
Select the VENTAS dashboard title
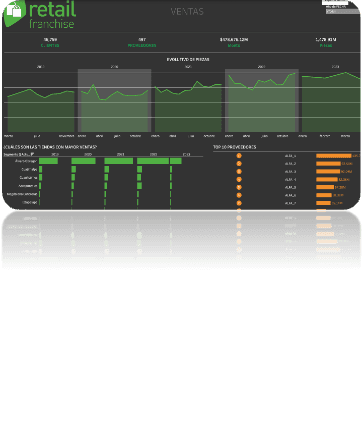(187, 12)
